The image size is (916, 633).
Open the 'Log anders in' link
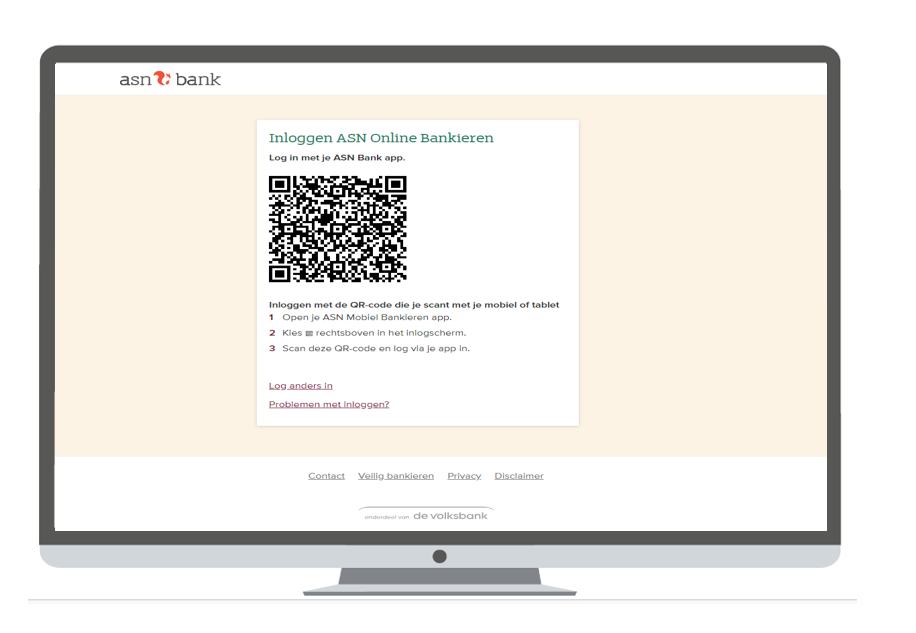300,385
